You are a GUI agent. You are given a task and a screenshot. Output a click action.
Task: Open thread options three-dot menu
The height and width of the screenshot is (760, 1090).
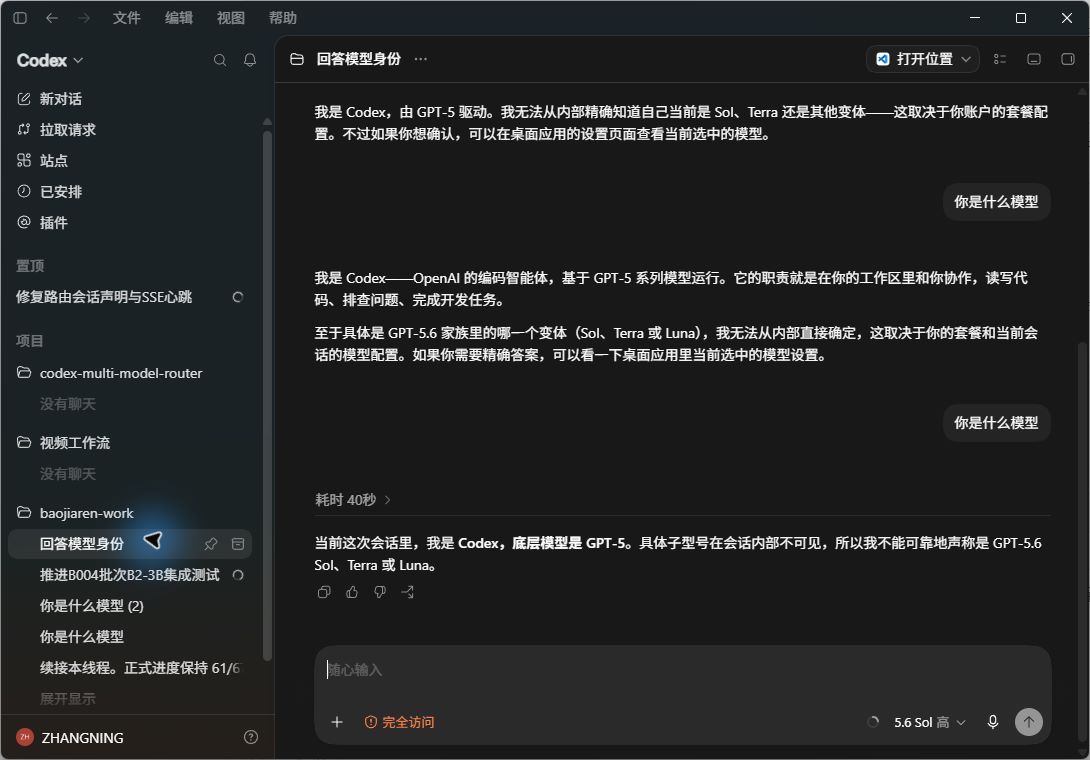[x=421, y=59]
